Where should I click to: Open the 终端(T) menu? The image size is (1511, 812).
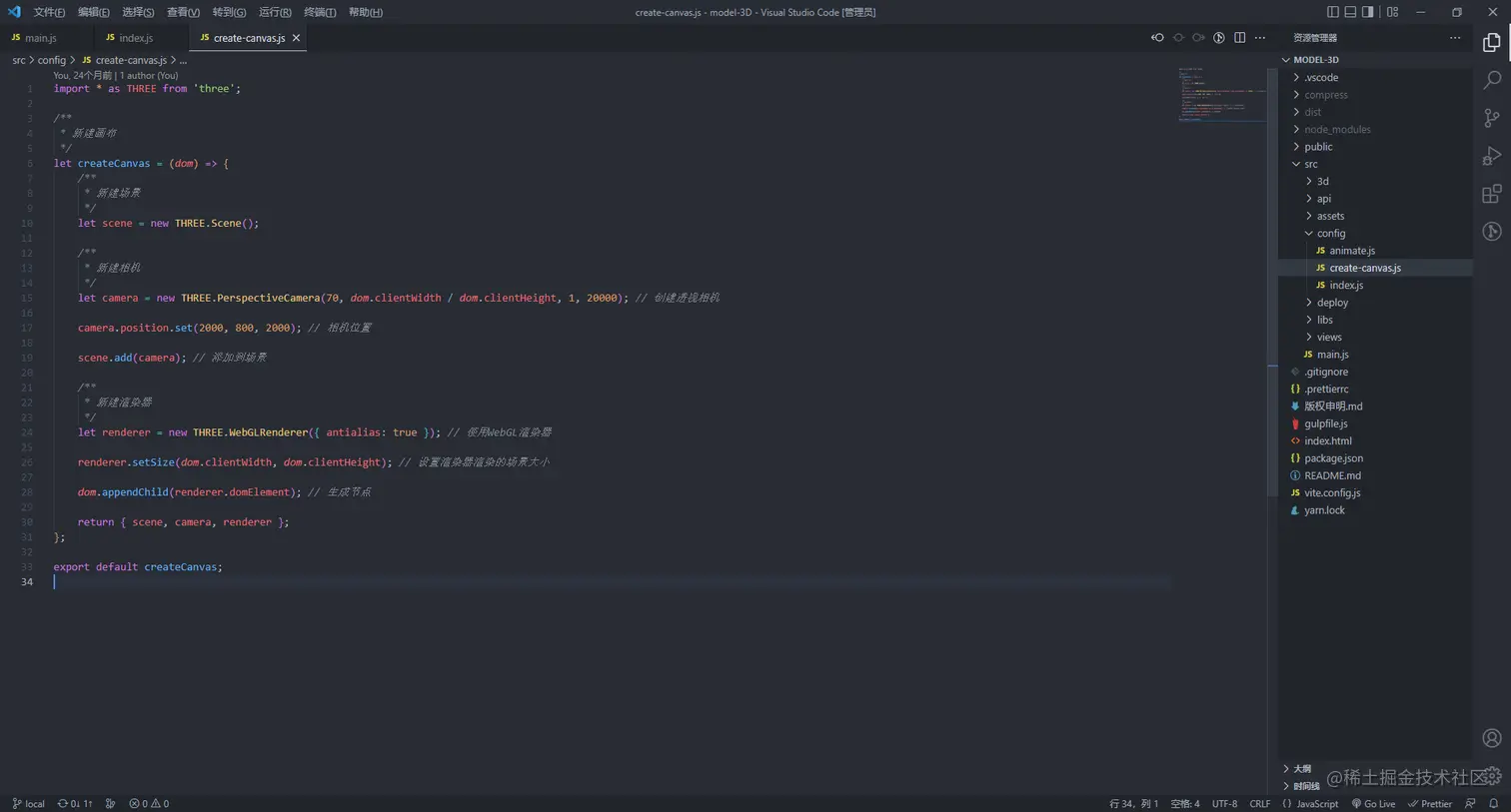point(320,12)
